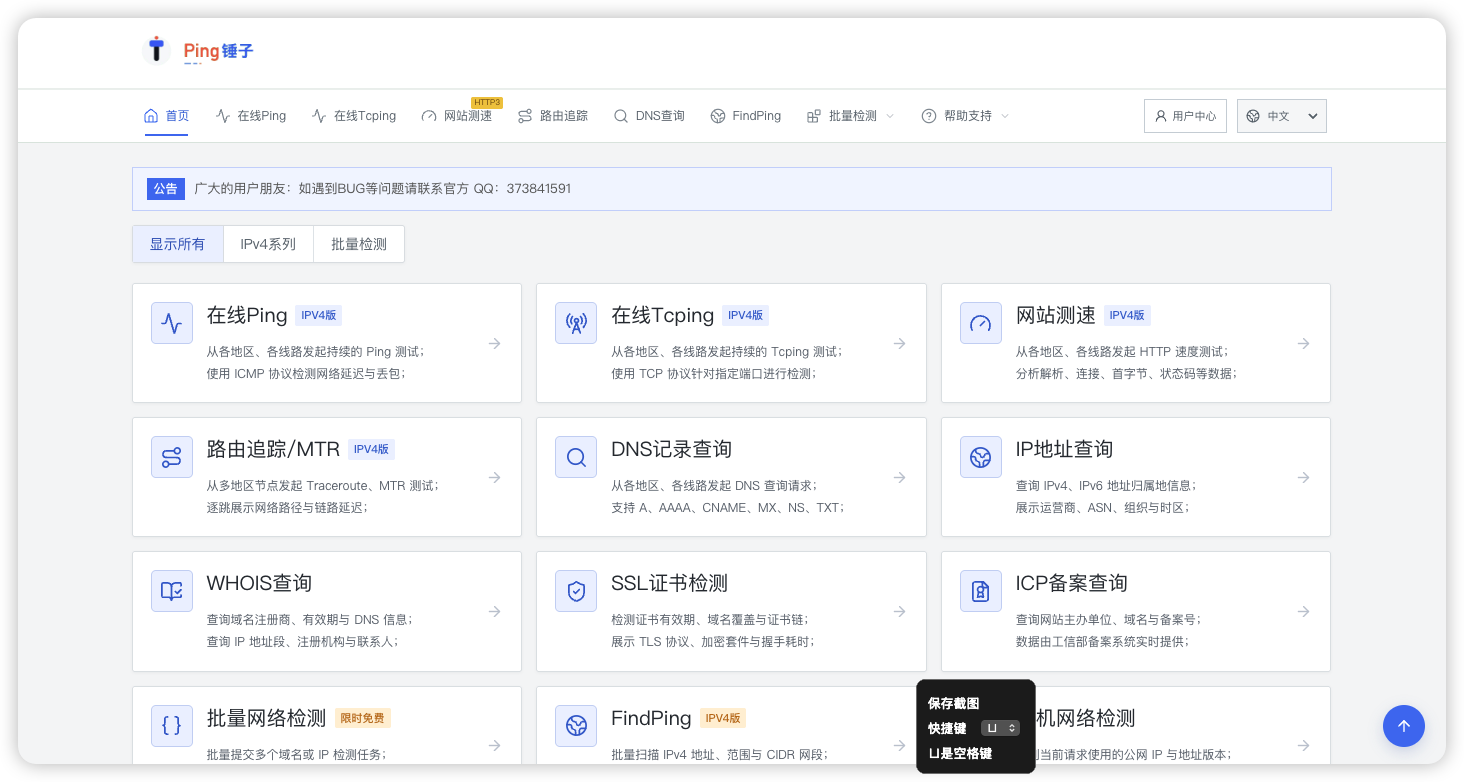Click the arrow on the 在线Ping card
Viewport: 1464px width, 782px height.
(x=495, y=343)
